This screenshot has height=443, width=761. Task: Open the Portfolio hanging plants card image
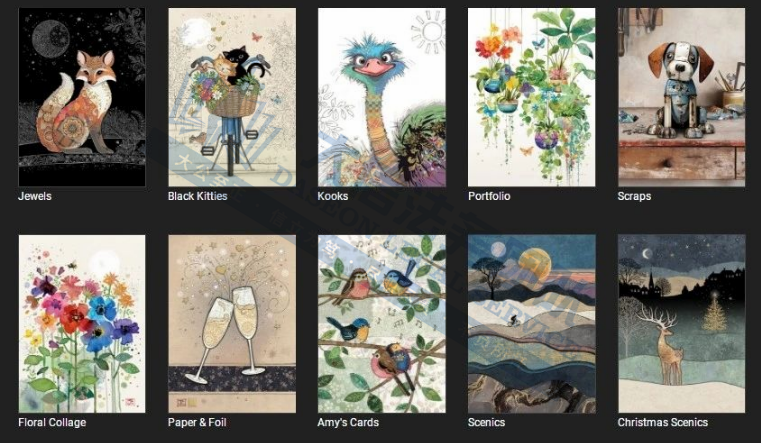531,97
